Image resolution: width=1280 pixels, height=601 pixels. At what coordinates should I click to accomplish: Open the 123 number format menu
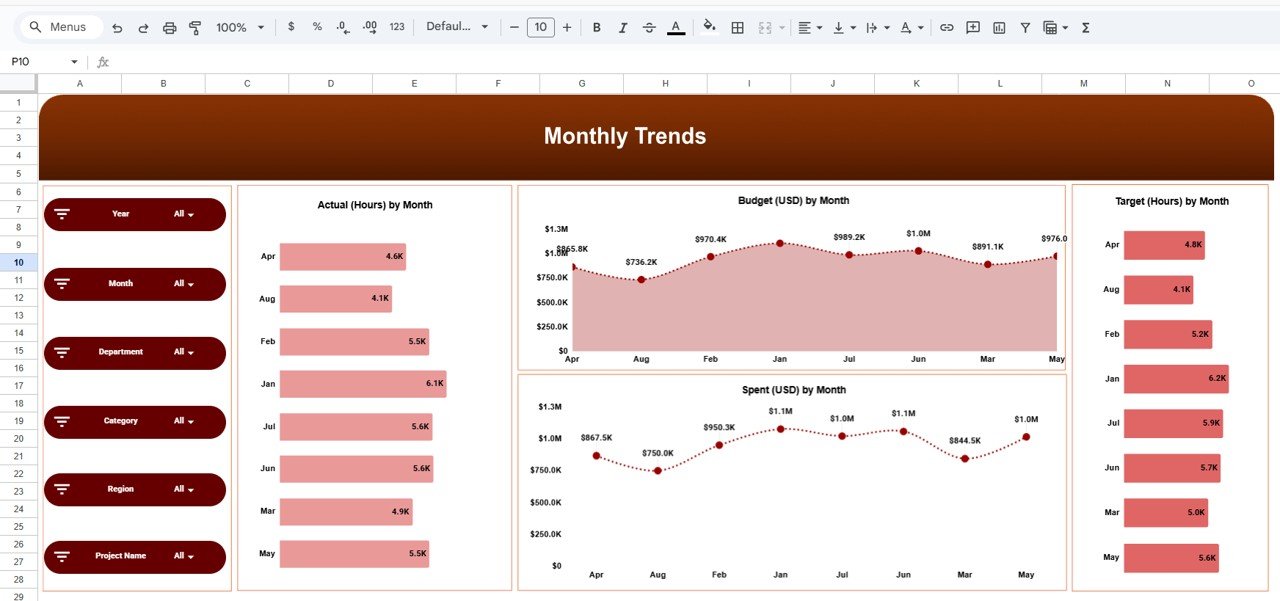click(396, 27)
